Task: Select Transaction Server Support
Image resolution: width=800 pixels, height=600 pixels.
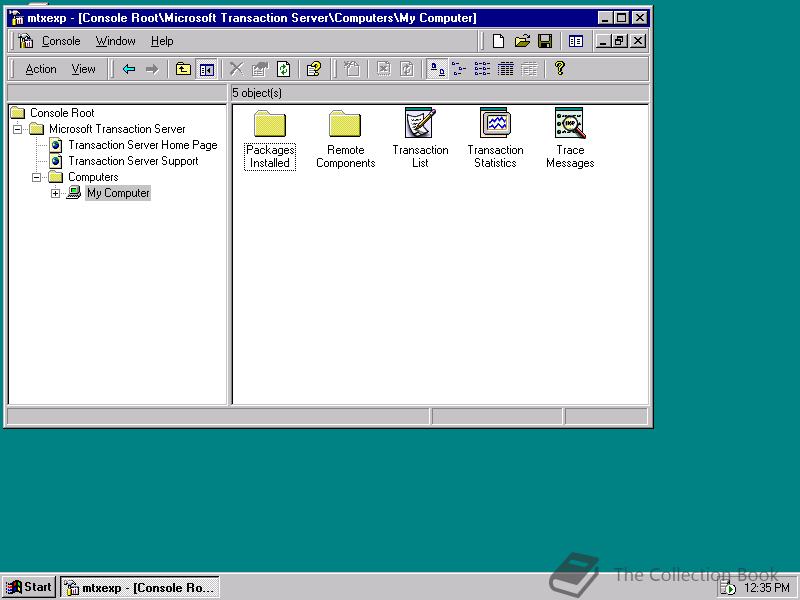Action: click(133, 161)
